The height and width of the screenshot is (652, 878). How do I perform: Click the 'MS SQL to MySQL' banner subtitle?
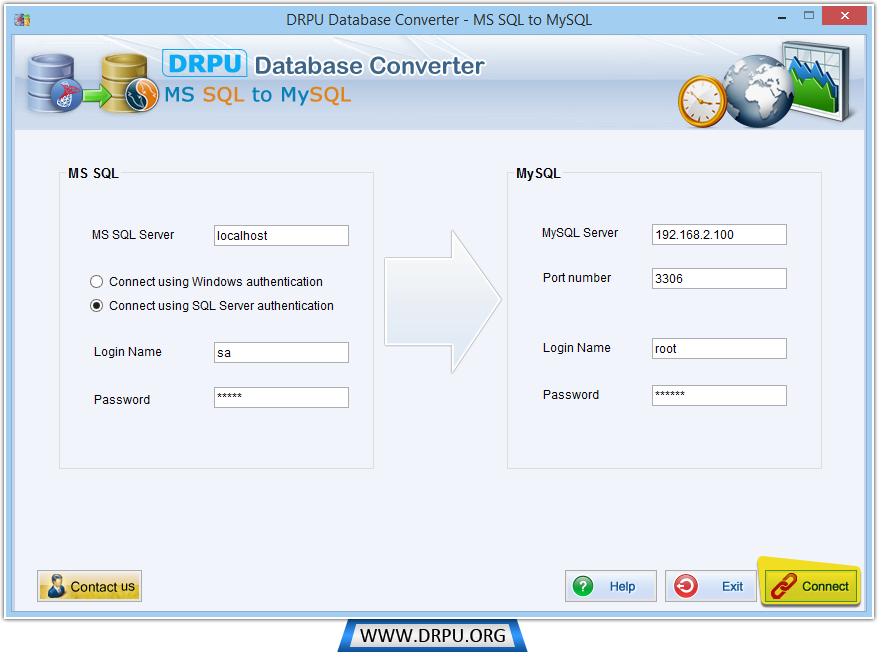point(258,95)
